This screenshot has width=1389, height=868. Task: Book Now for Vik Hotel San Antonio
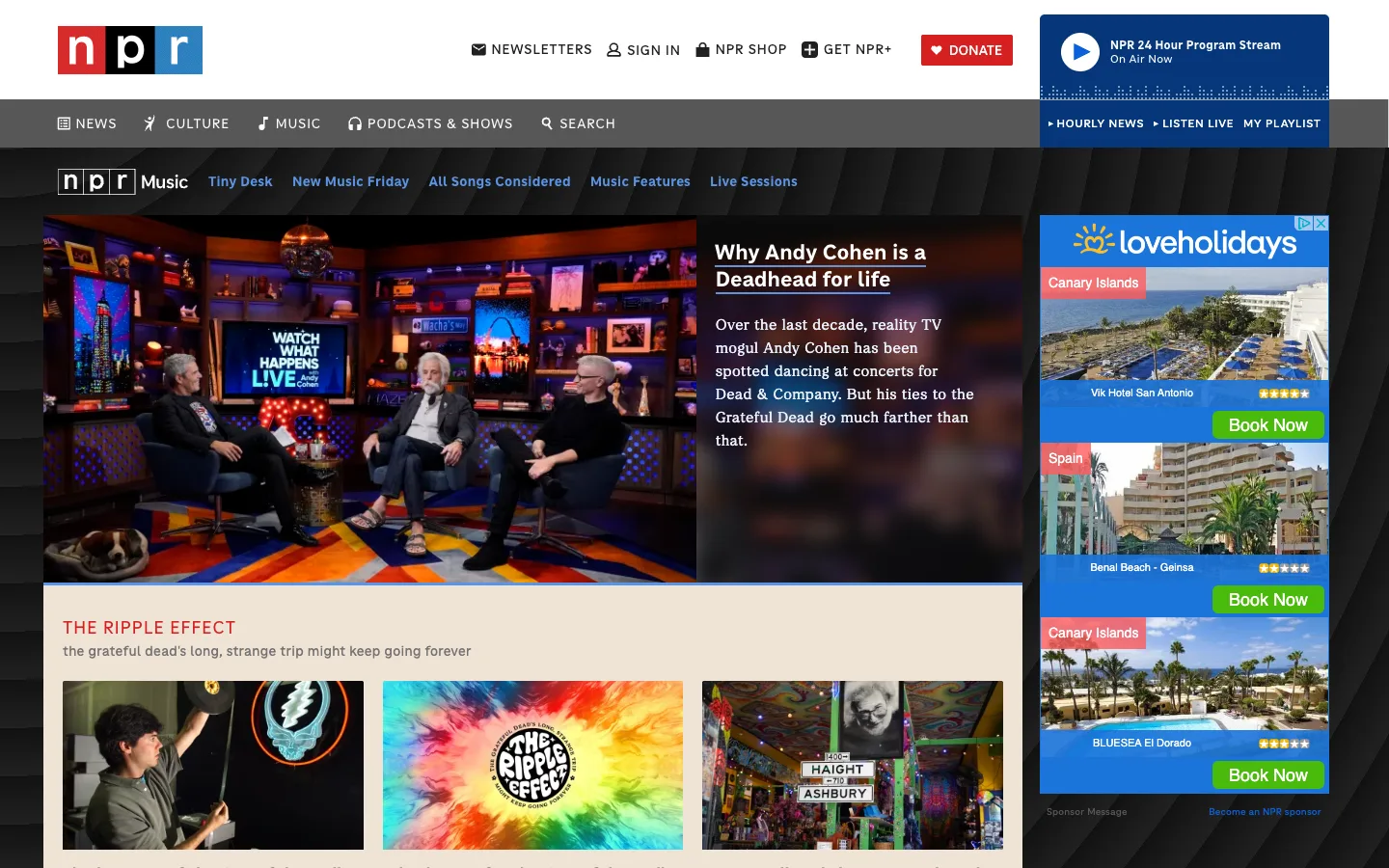click(x=1268, y=425)
